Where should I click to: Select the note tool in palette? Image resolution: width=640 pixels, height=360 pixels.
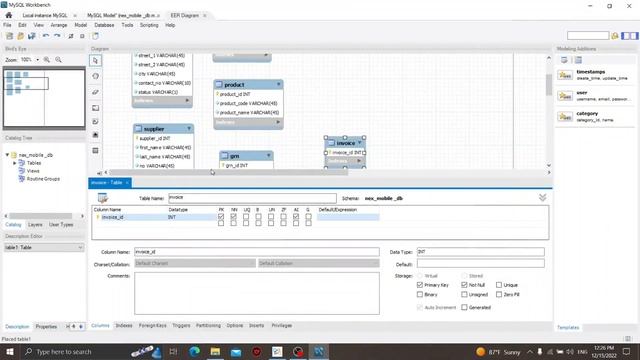(95, 122)
